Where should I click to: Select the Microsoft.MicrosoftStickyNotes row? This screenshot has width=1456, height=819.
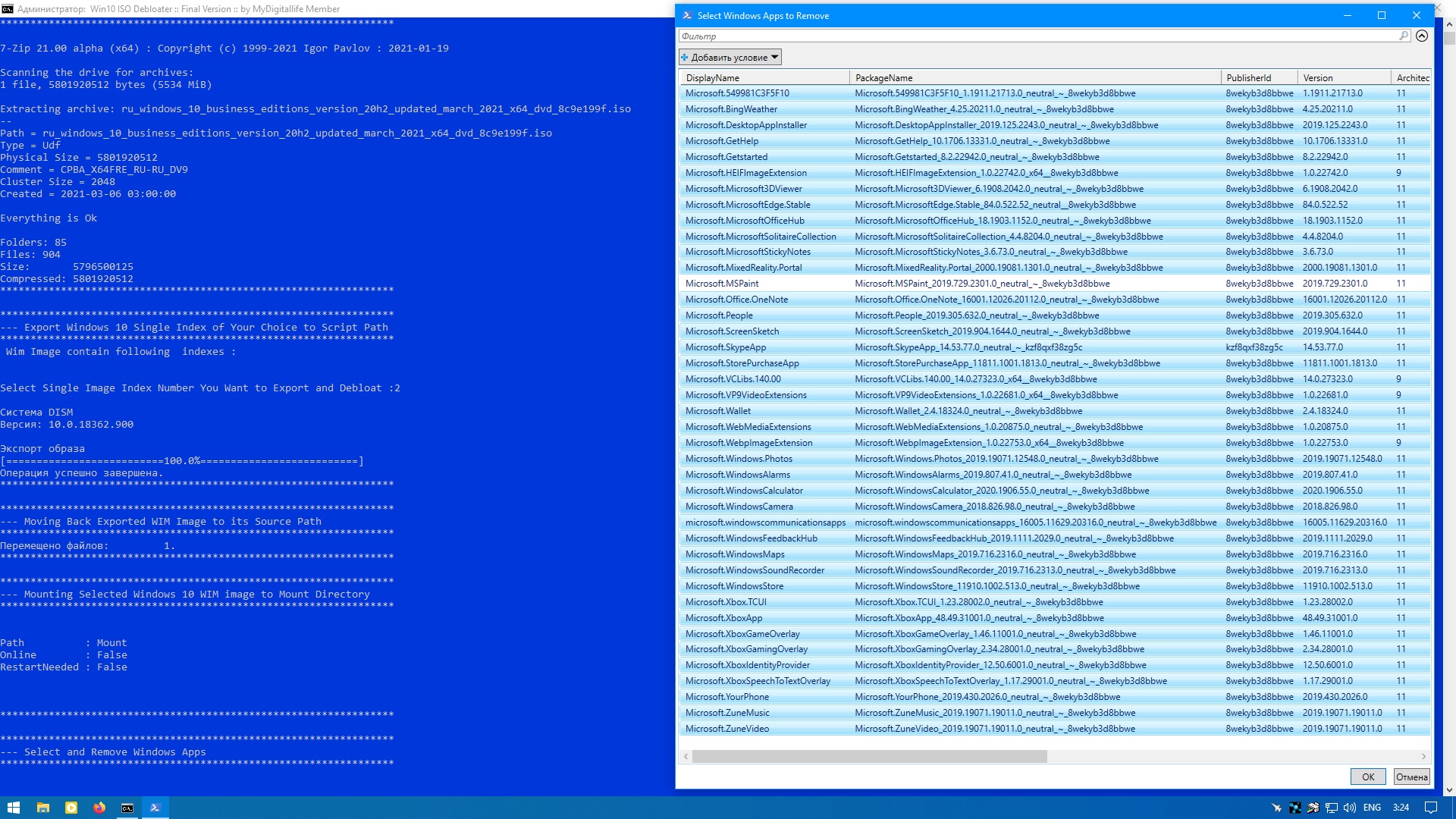[1055, 252]
